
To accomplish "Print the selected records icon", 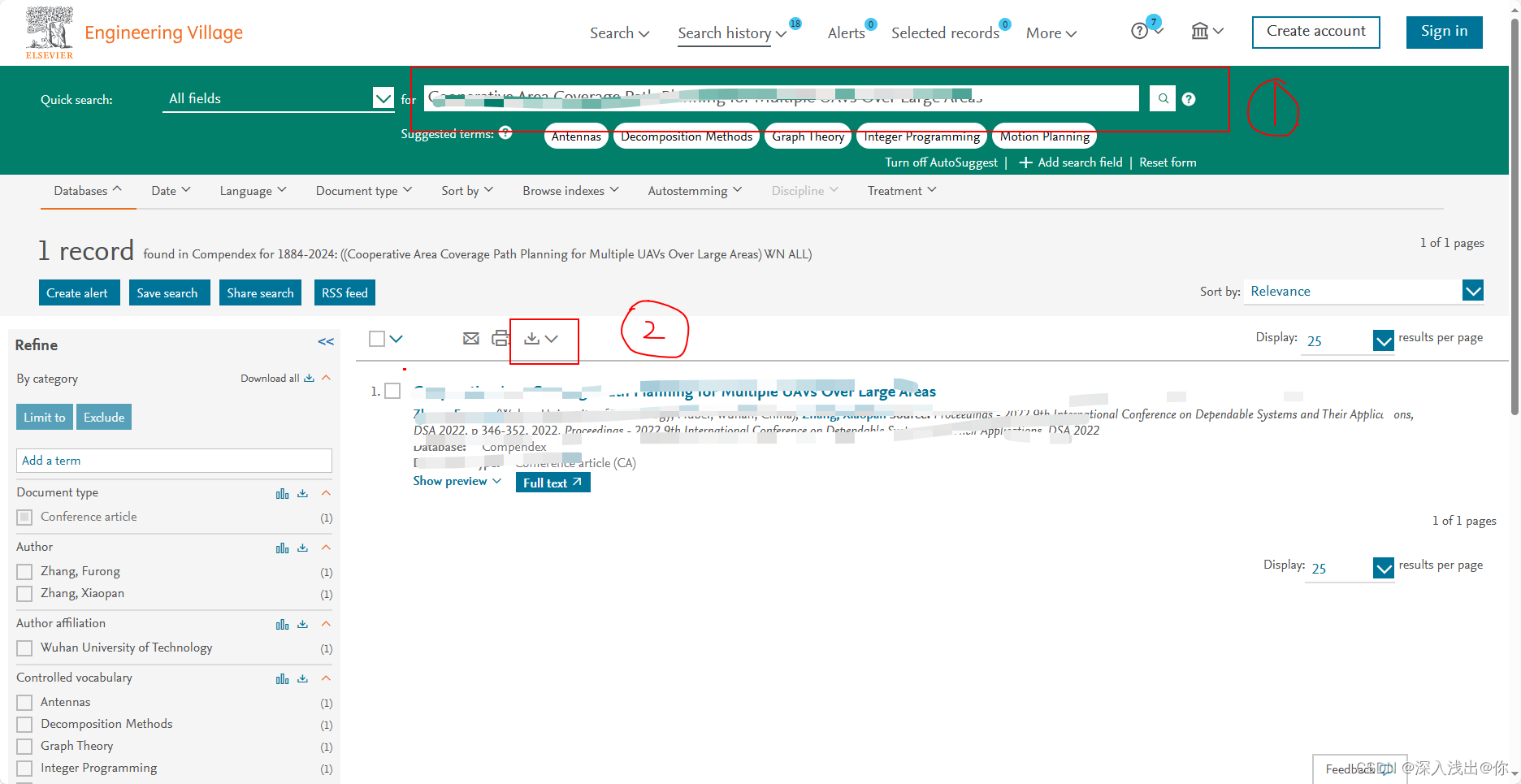I will (x=500, y=339).
